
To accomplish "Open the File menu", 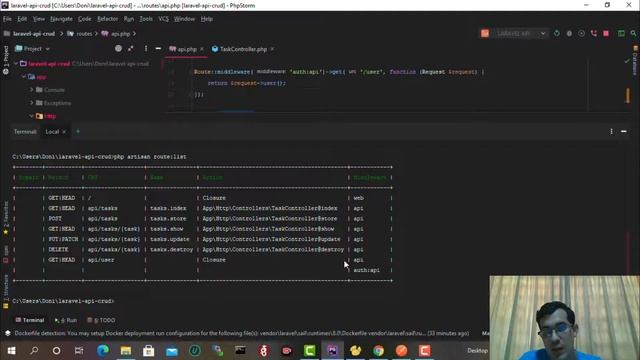I will point(7,19).
